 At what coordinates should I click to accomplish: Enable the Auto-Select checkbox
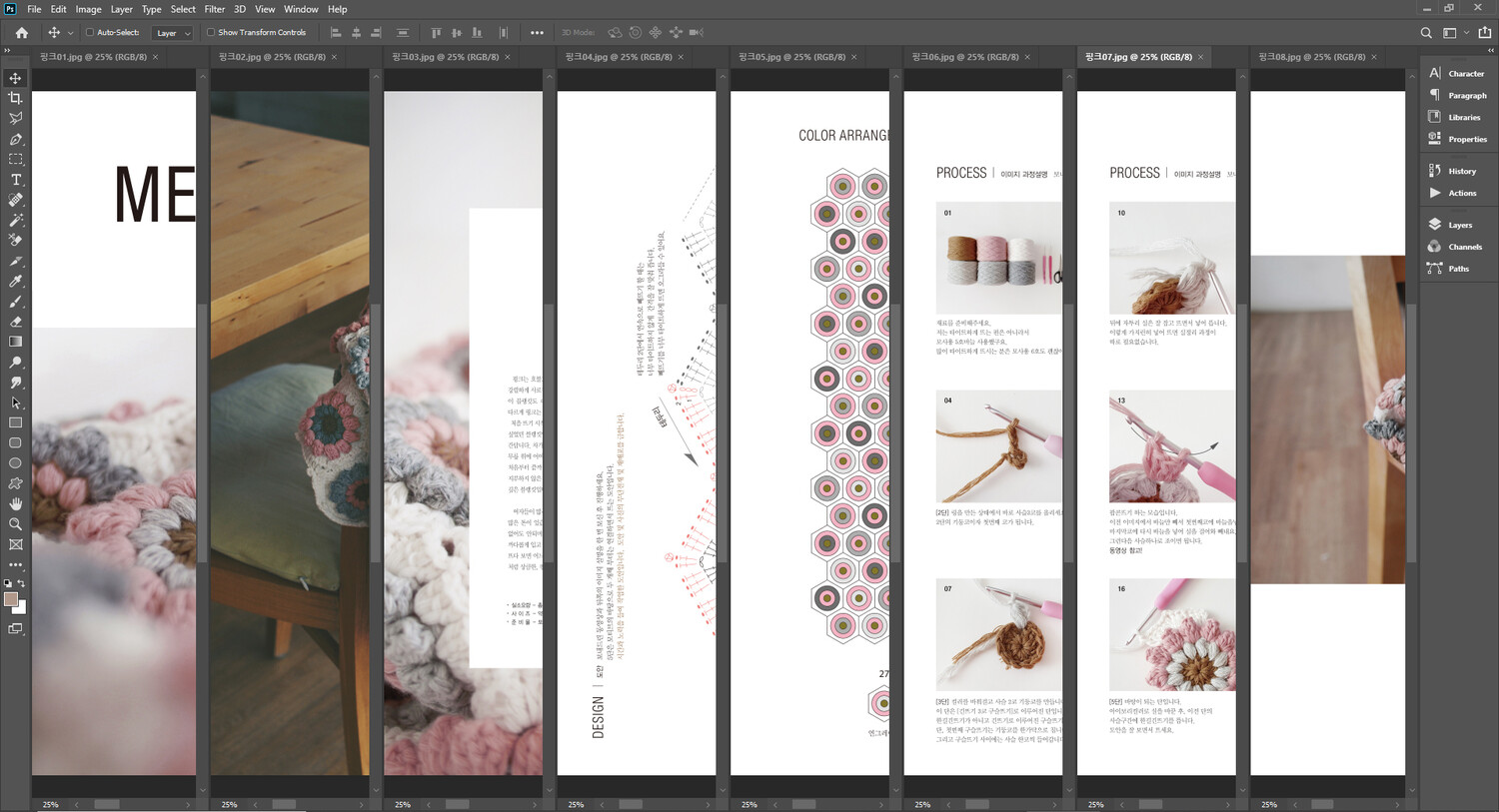[x=90, y=32]
